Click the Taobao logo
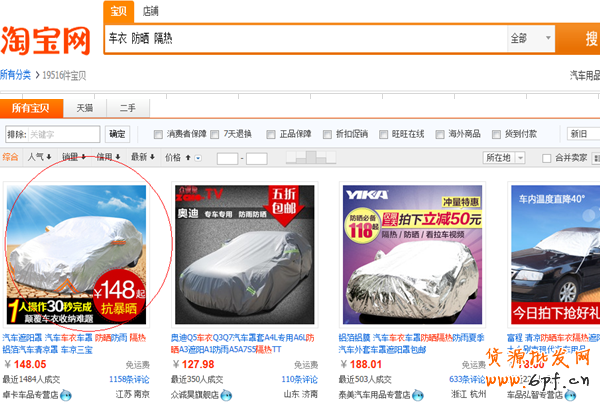The width and height of the screenshot is (600, 402). [x=47, y=40]
